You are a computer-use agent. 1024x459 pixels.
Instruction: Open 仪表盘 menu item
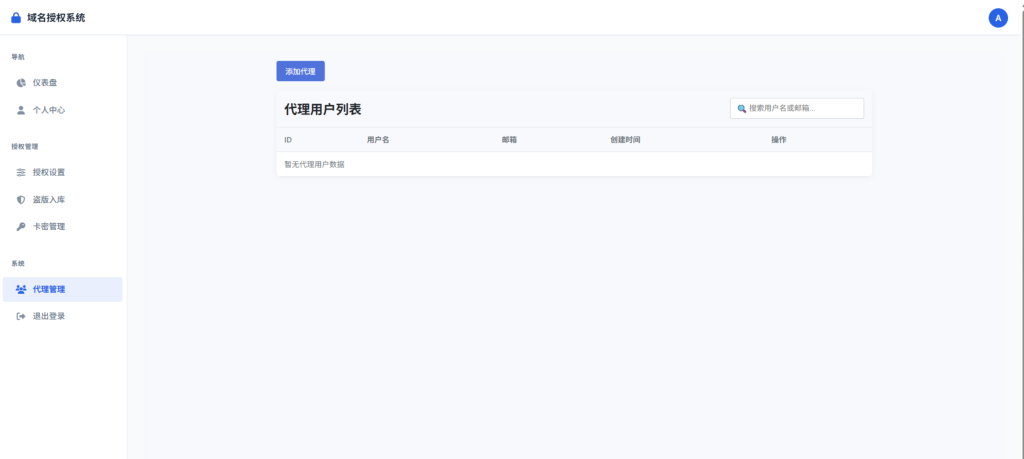[63, 83]
